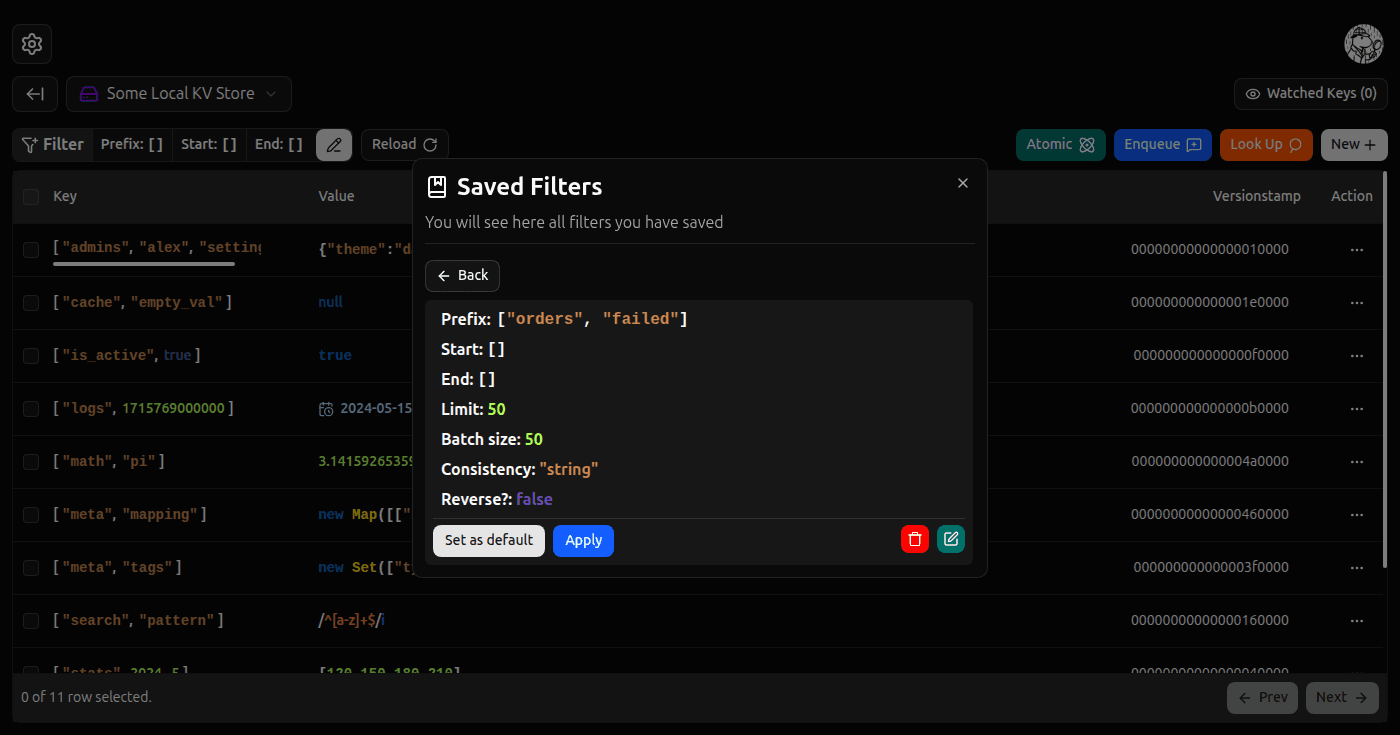Select the math pi row checkbox
Viewport: 1400px width, 735px height.
coord(31,462)
